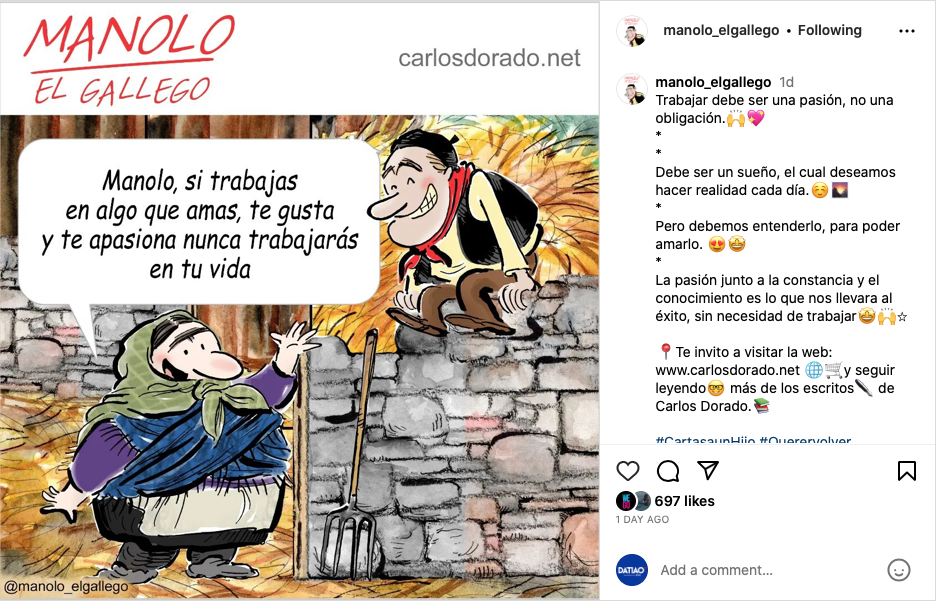Image resolution: width=937 pixels, height=601 pixels.
Task: Open hashtag #CartasaunHijo
Action: 705,440
